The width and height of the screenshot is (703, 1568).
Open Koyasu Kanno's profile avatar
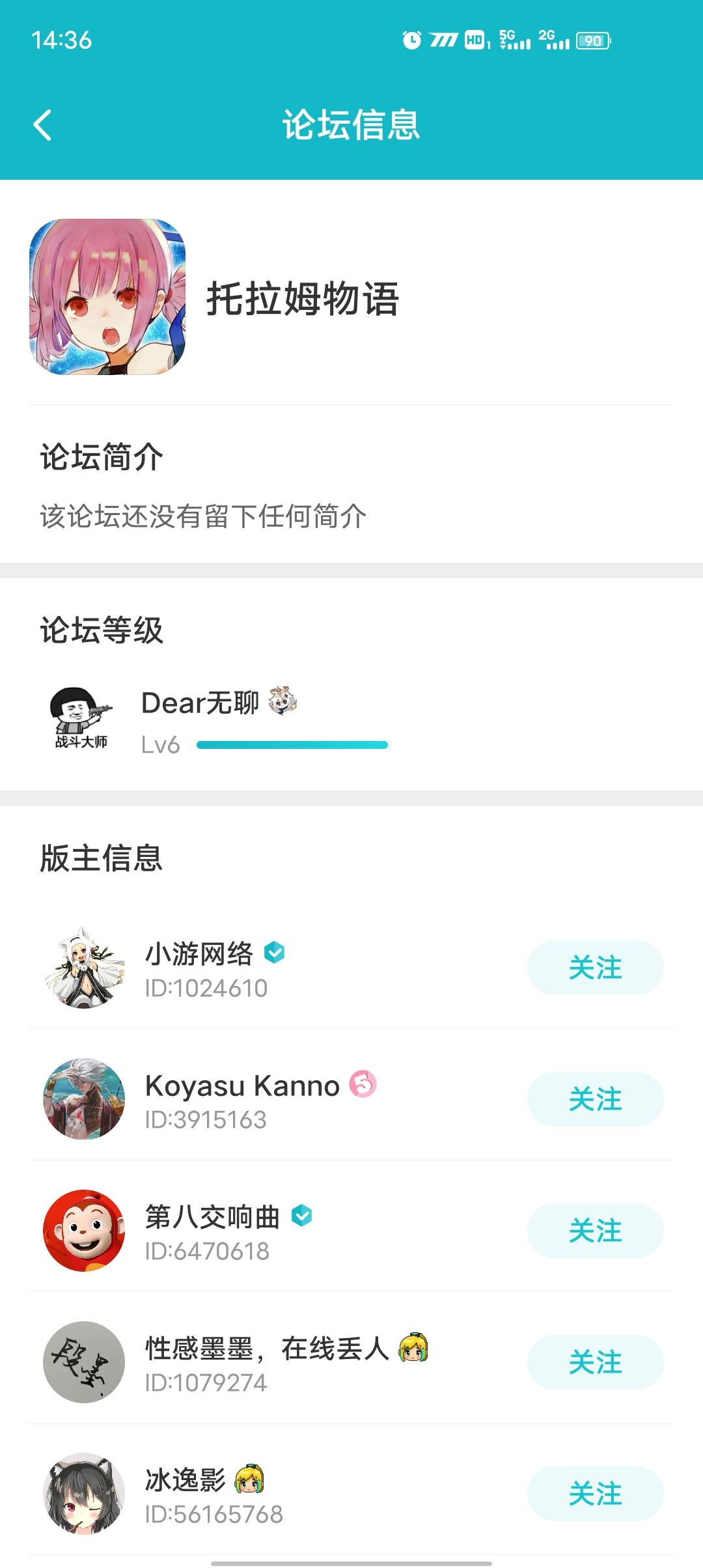[84, 1099]
